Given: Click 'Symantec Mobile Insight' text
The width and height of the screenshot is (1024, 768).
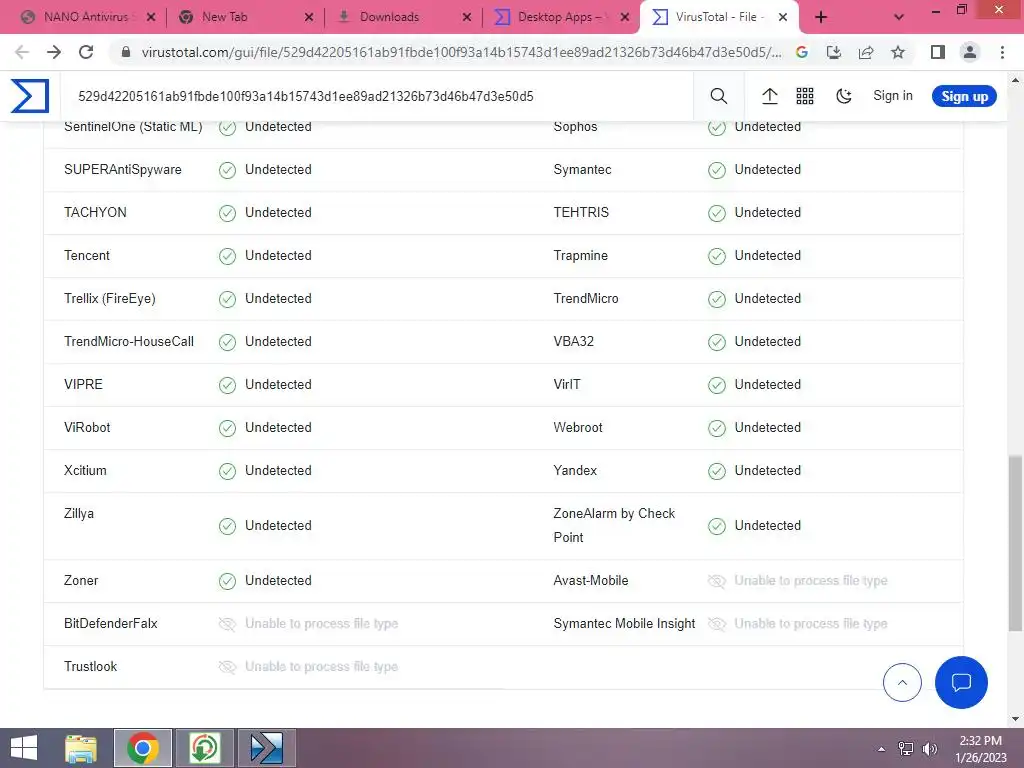Looking at the screenshot, I should point(624,623).
